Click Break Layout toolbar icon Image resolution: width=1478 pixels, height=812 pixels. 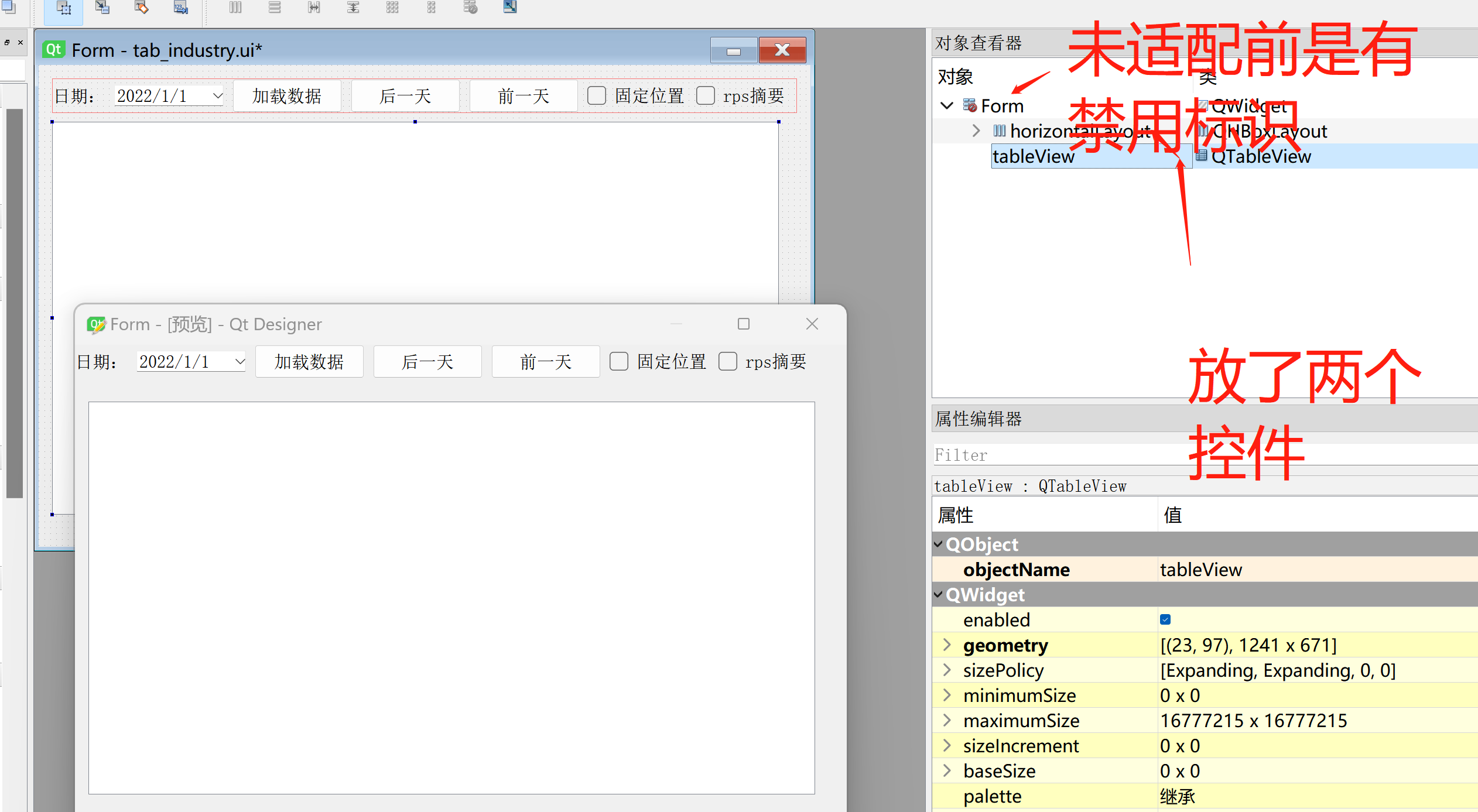(471, 7)
